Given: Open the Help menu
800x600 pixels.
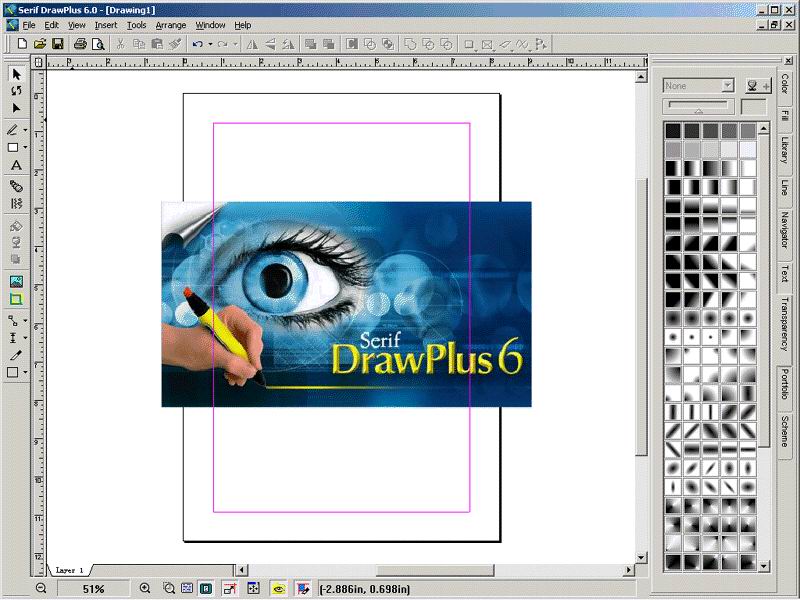Looking at the screenshot, I should (242, 24).
